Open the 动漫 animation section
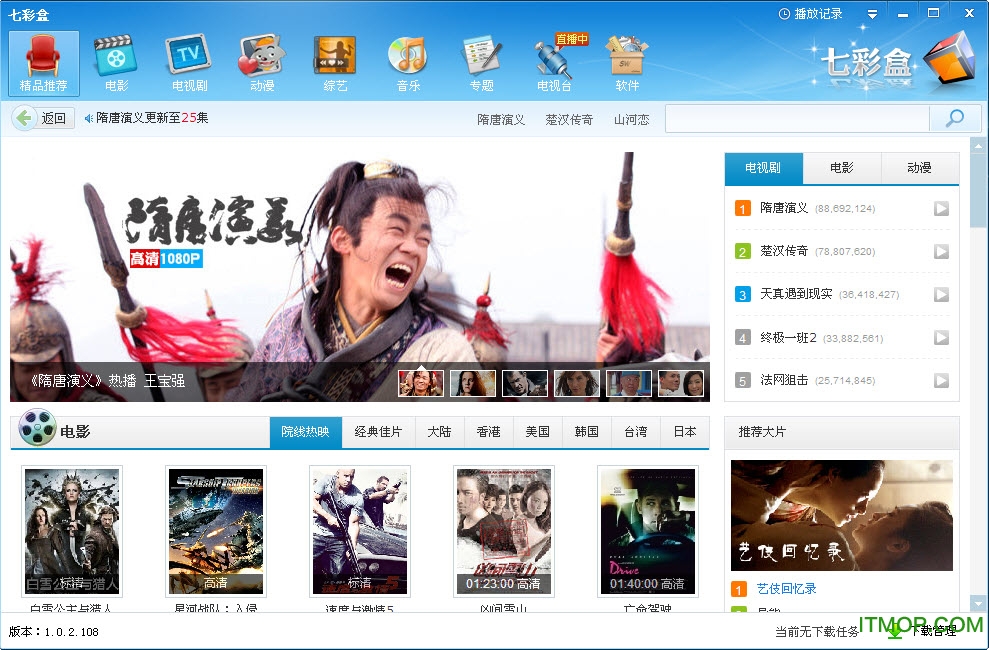The height and width of the screenshot is (650, 989). pos(262,63)
